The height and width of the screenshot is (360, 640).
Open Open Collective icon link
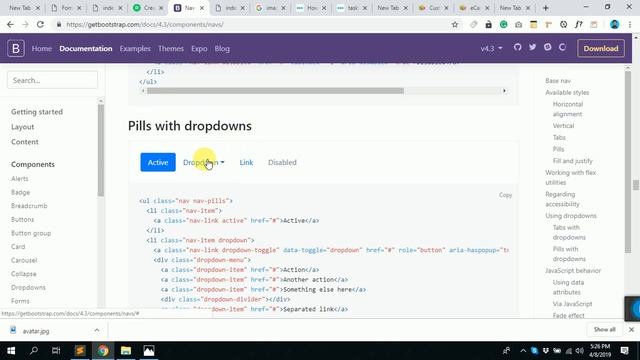tap(562, 47)
